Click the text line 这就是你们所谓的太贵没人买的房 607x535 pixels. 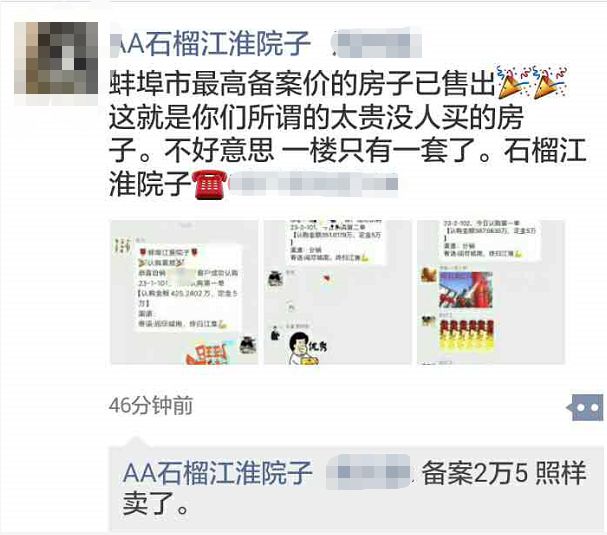(316, 117)
